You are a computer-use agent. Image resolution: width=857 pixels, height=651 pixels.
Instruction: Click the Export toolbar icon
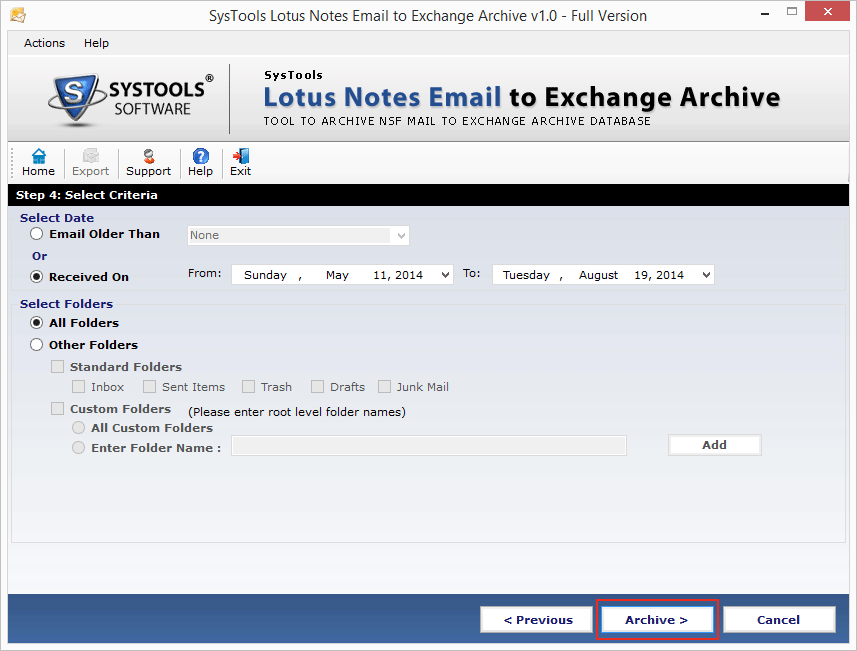tap(90, 163)
